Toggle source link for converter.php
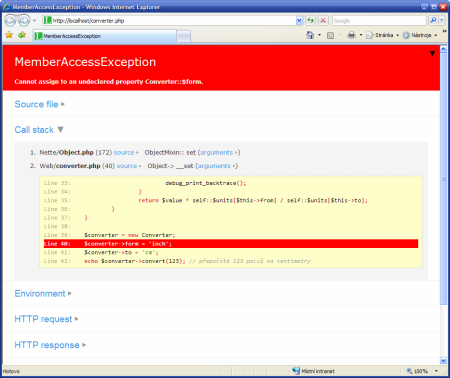 click(129, 166)
